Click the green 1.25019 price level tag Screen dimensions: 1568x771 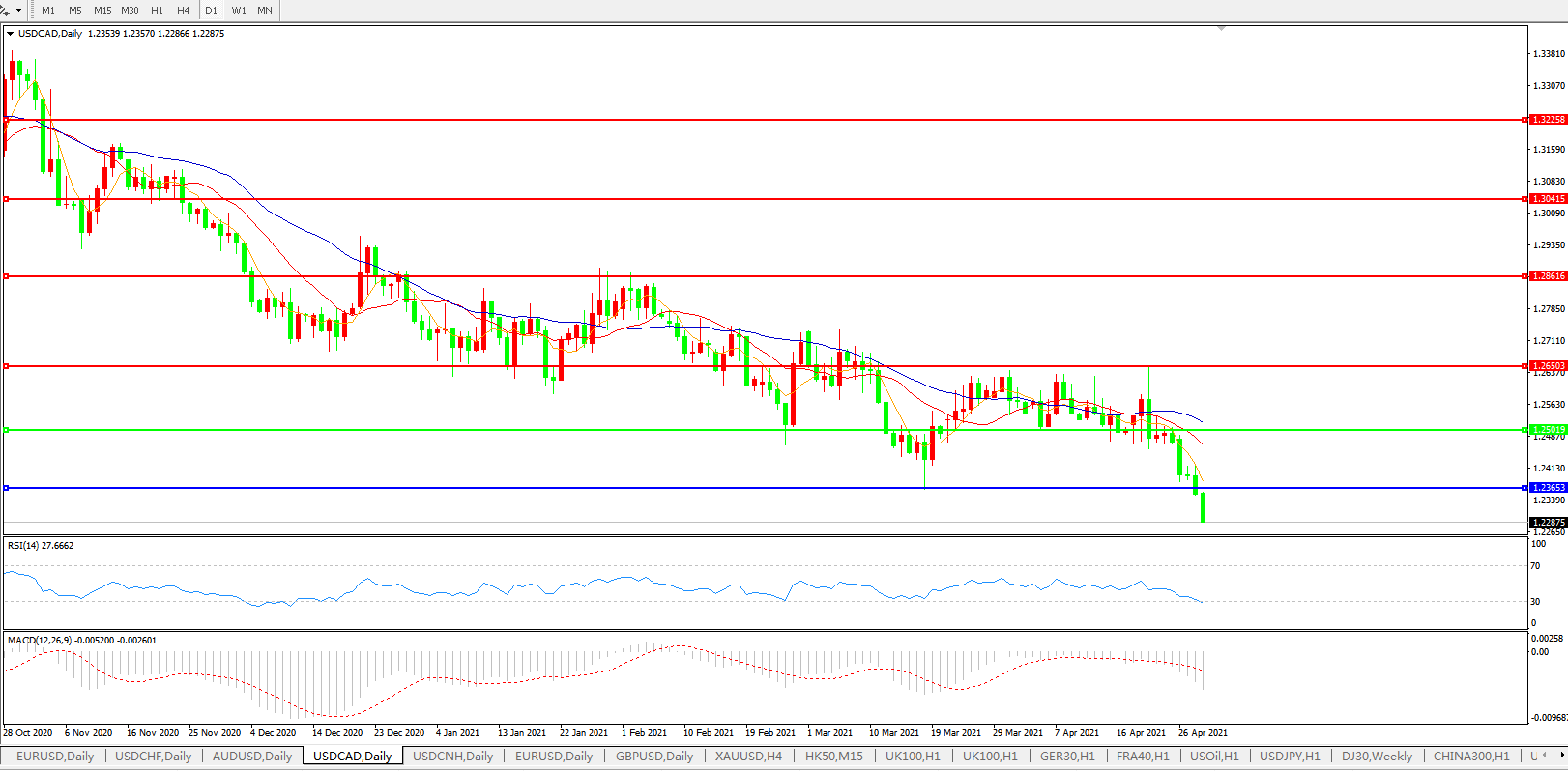[x=1549, y=430]
